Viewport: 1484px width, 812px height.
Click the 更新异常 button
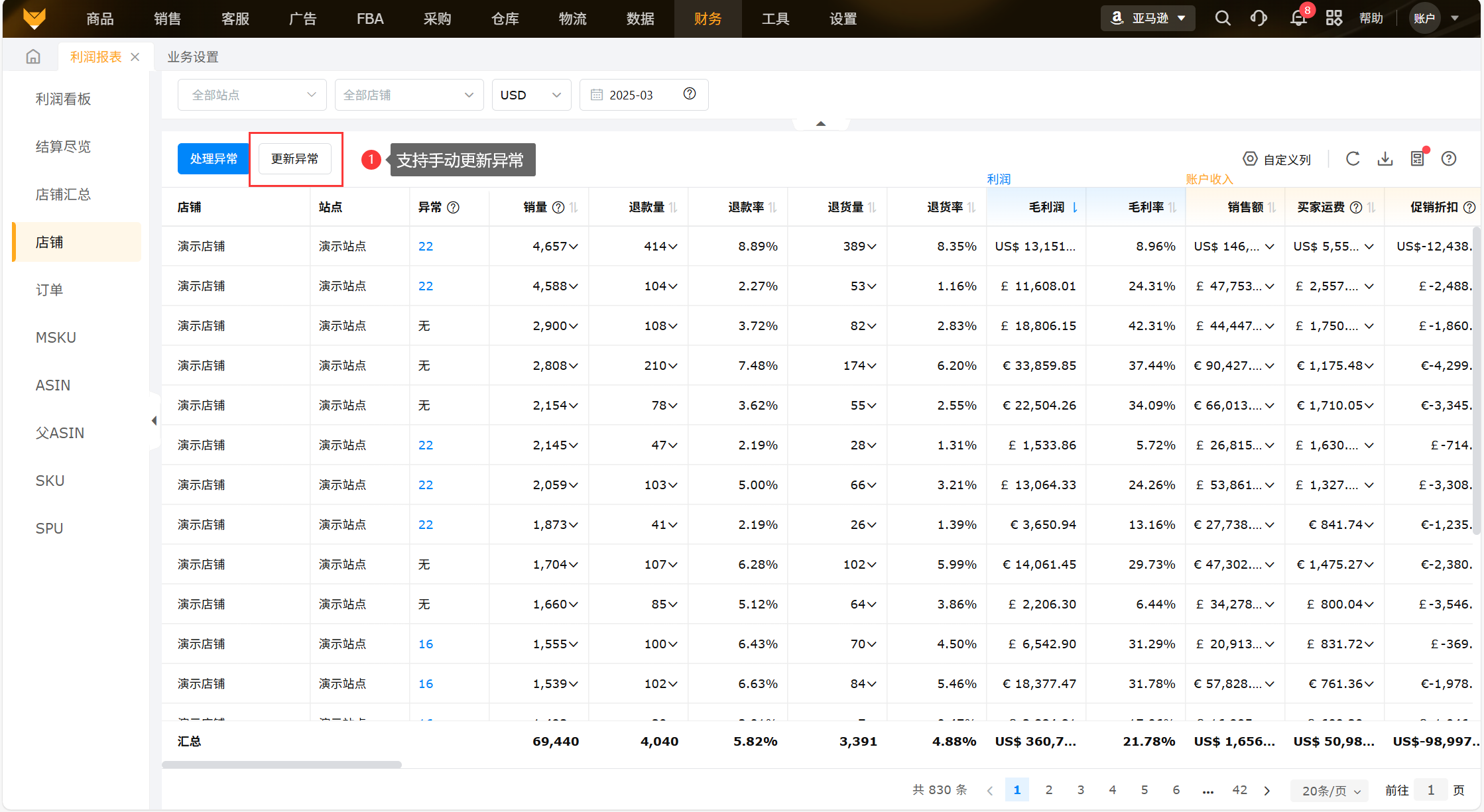coord(295,159)
